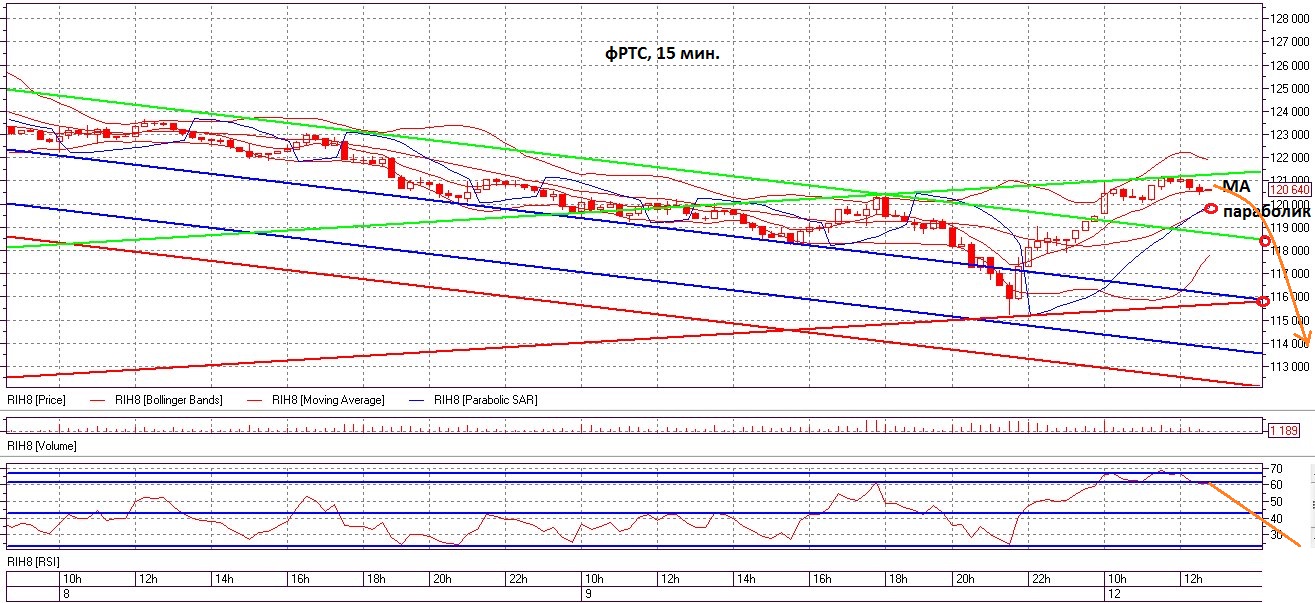Click the 113 000 price axis label

point(1290,367)
